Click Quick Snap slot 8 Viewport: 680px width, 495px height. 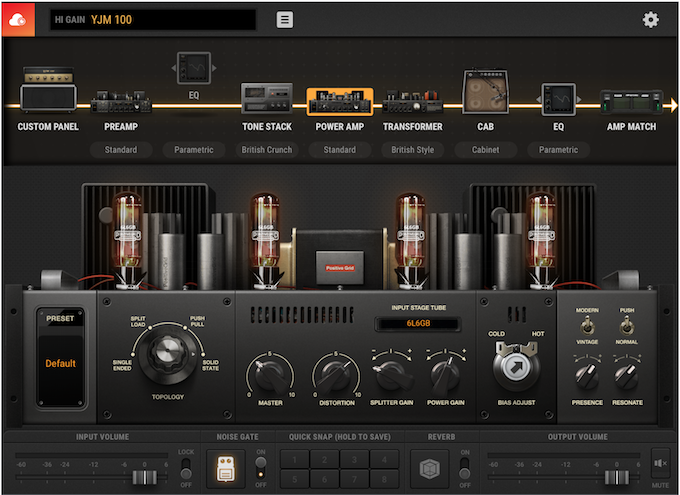pos(384,479)
